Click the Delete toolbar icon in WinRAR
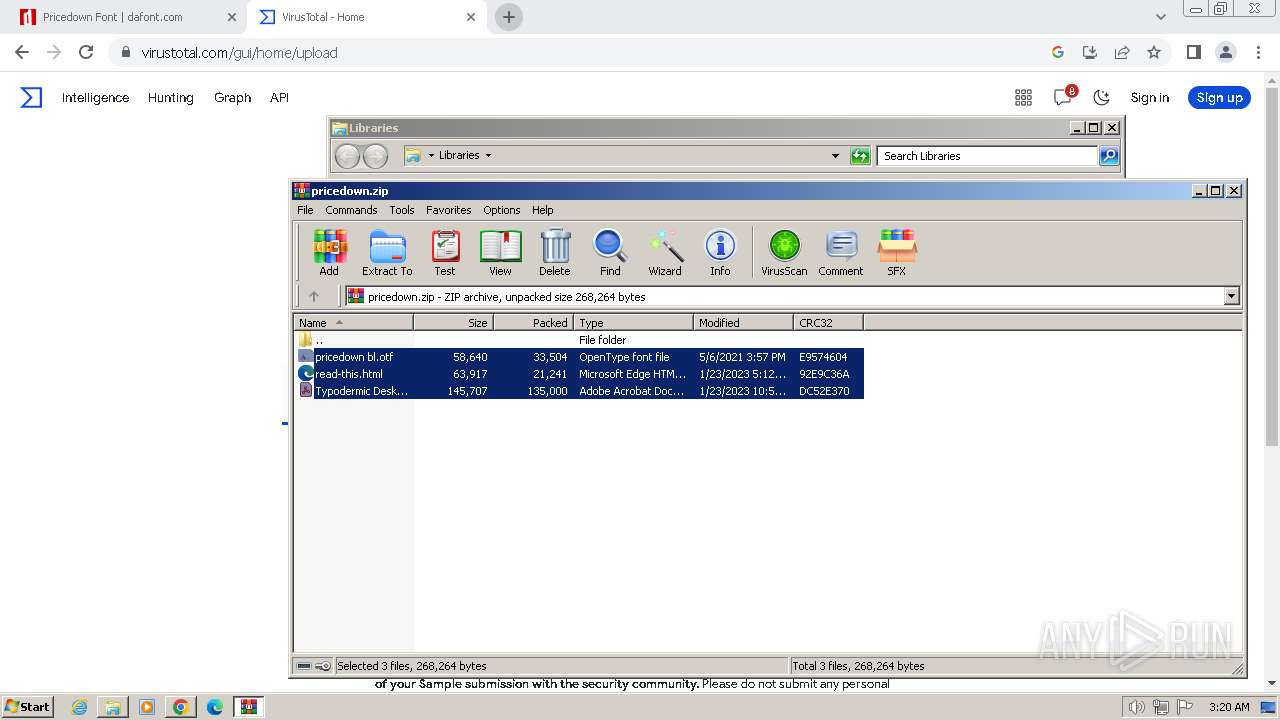Screen dimensions: 1280x720 (555, 253)
